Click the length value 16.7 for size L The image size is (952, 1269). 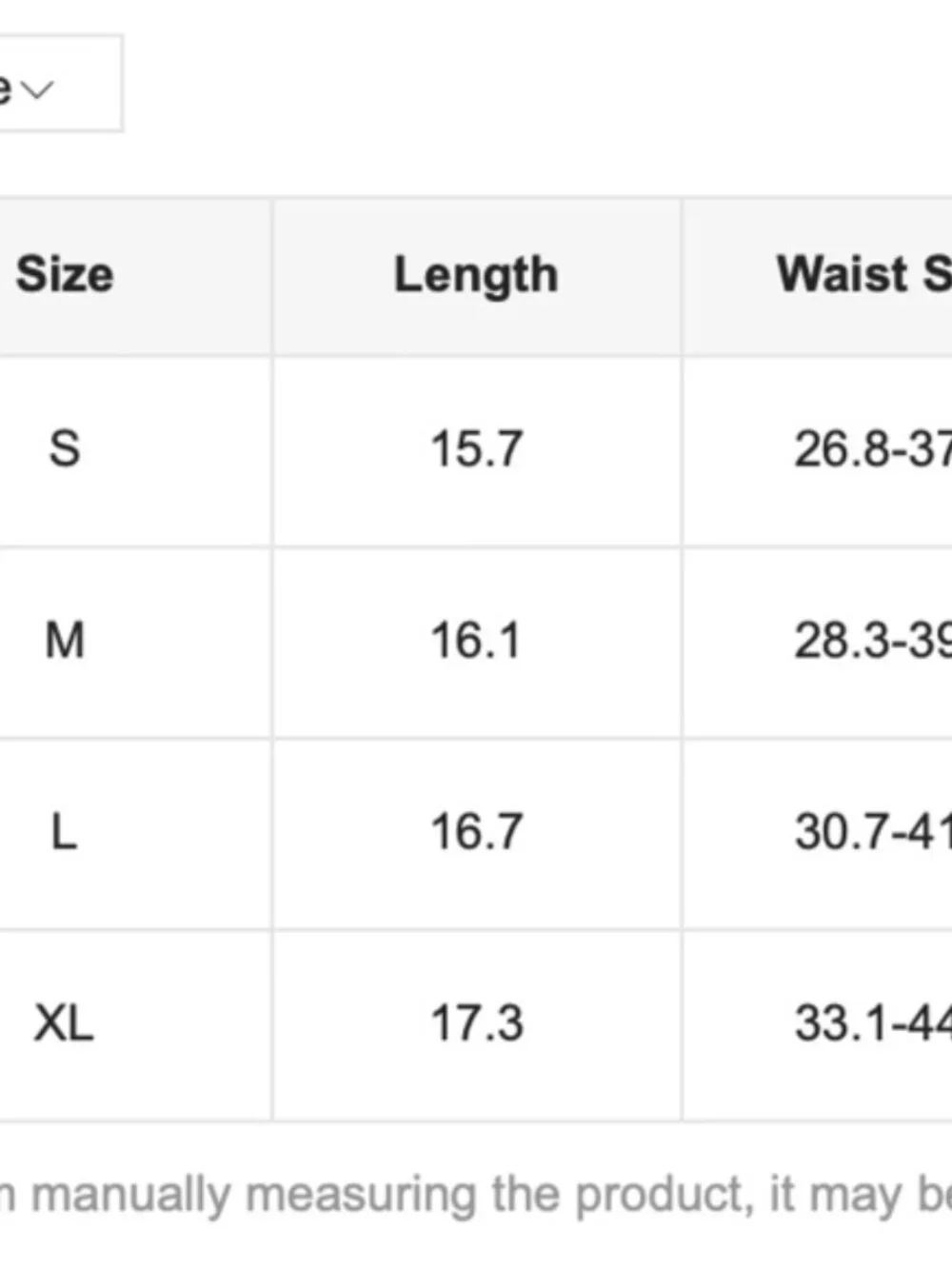click(x=476, y=834)
